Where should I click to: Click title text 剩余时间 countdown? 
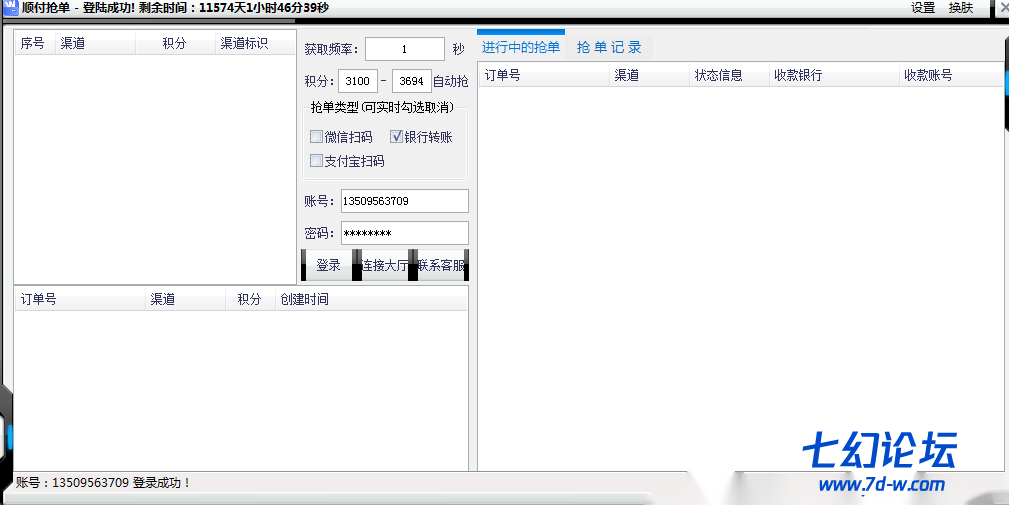tap(234, 8)
